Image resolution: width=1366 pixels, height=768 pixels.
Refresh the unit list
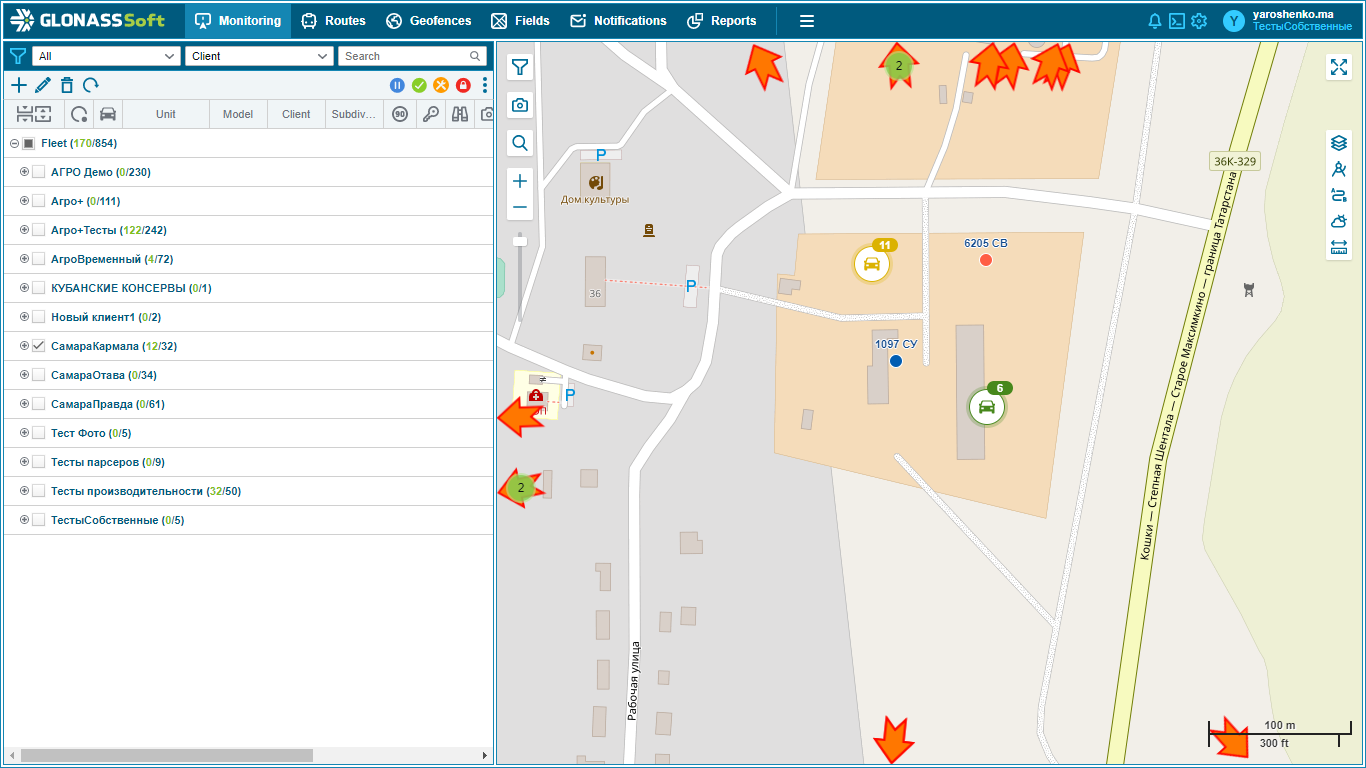(91, 86)
